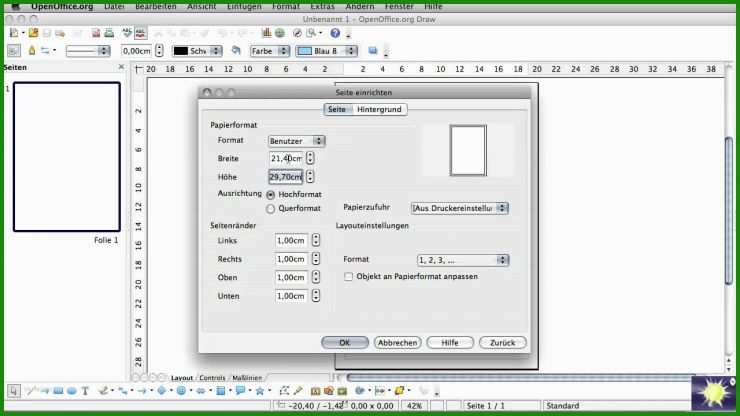This screenshot has width=740, height=416.
Task: Select the Folie 1 slide thumbnail
Action: click(67, 157)
